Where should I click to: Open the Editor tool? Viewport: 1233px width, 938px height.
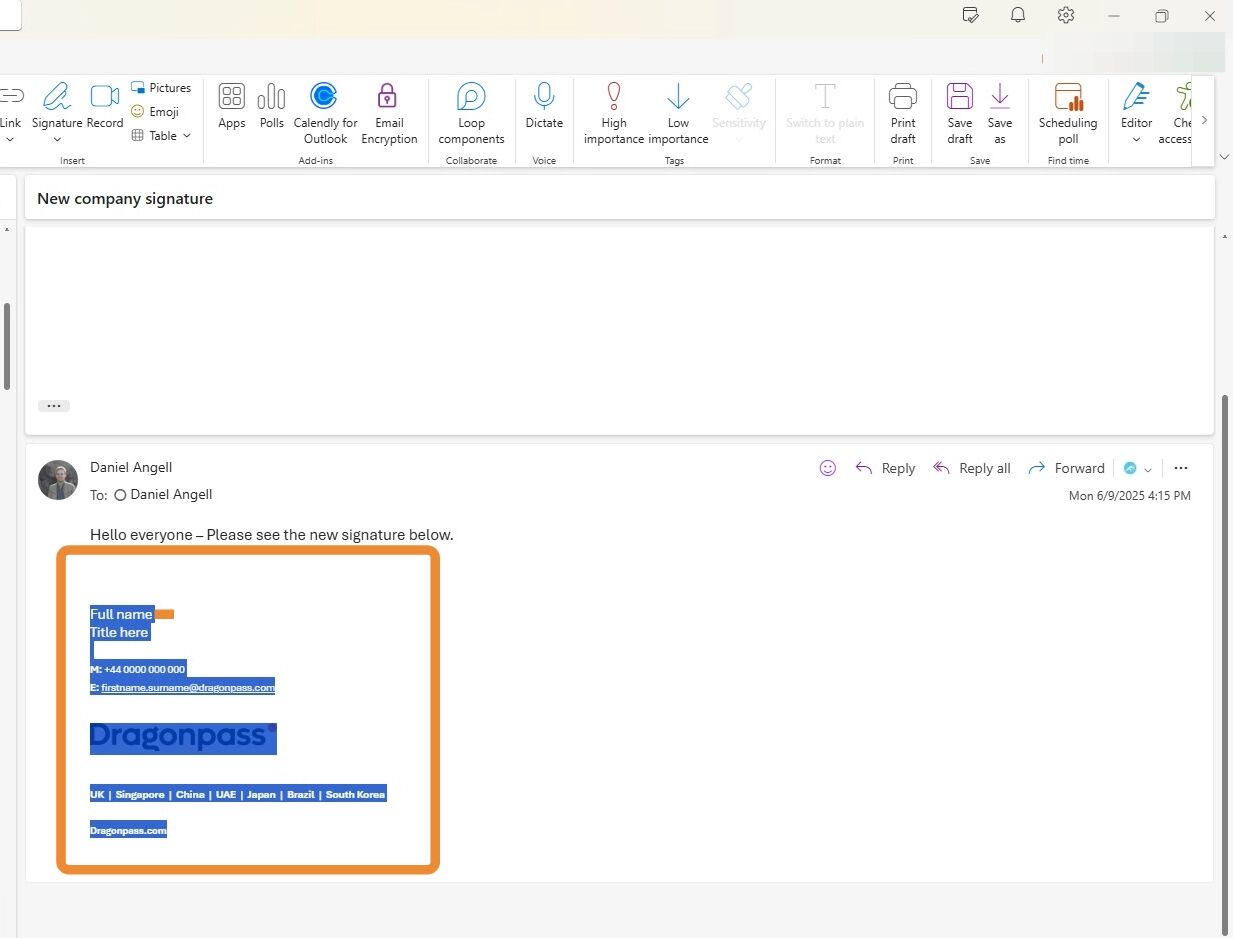(x=1136, y=105)
